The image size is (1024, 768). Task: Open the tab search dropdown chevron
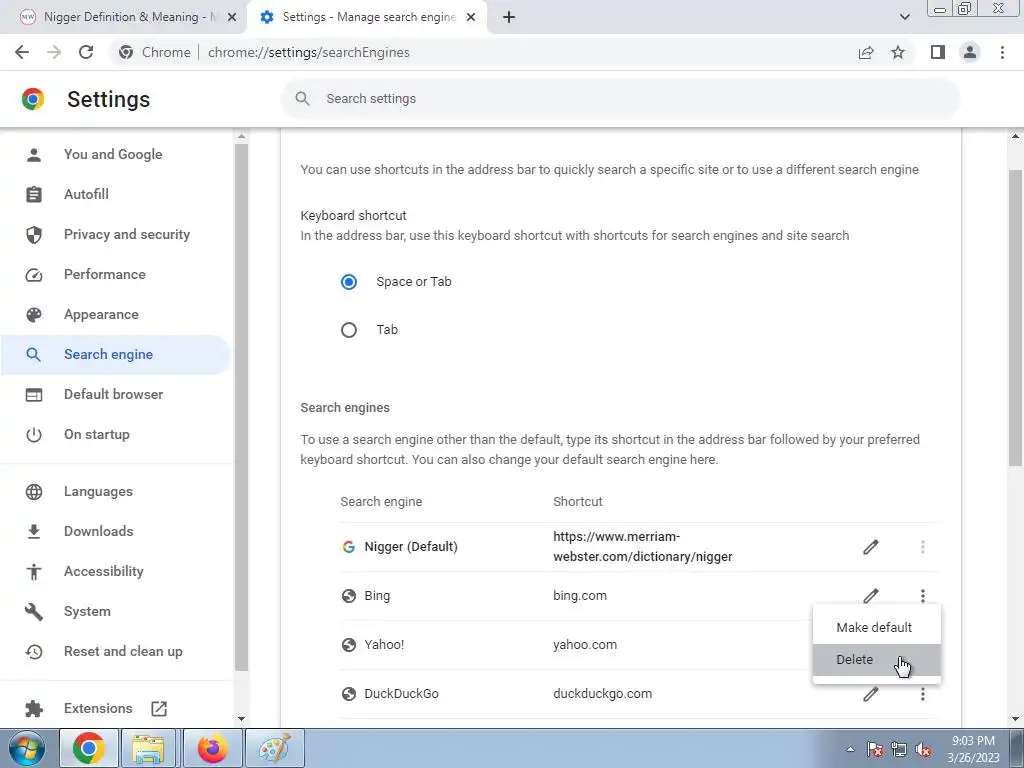coord(904,17)
